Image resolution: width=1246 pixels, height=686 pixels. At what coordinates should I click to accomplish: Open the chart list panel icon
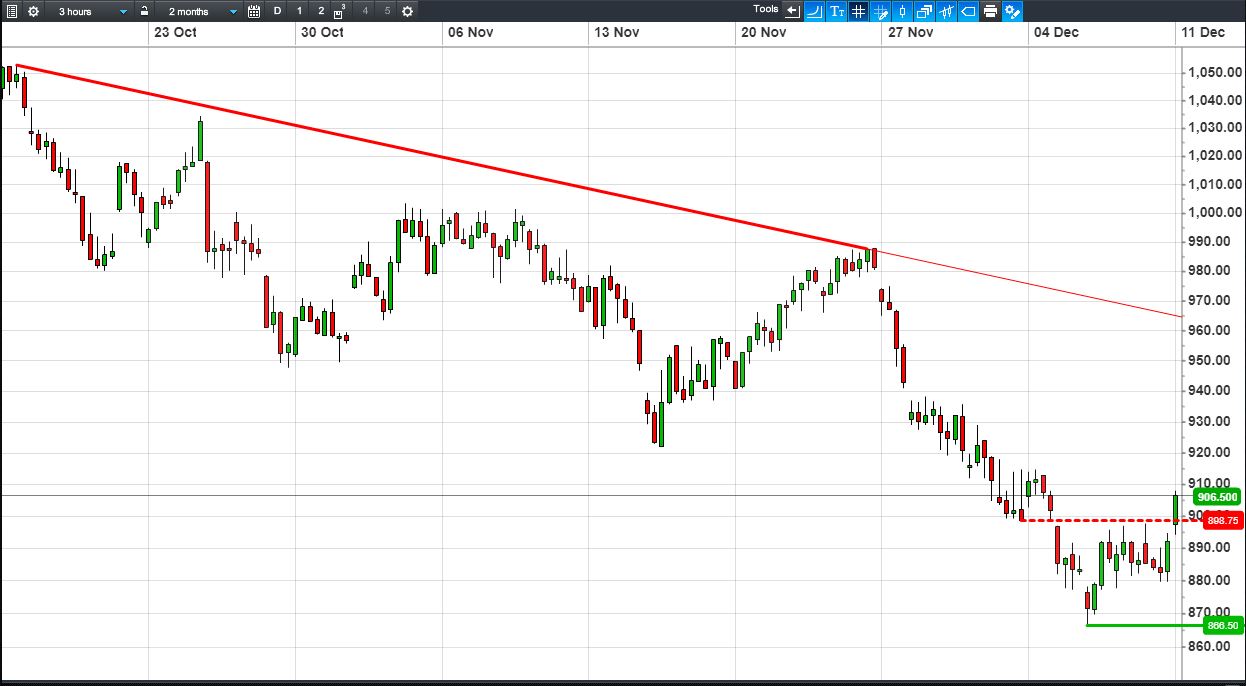10,11
